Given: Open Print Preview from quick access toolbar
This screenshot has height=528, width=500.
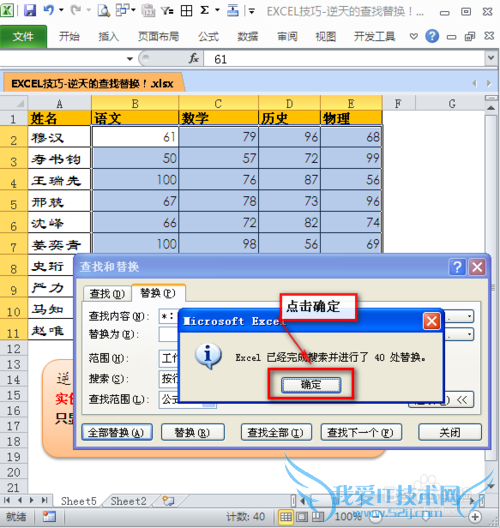Looking at the screenshot, I should (x=104, y=11).
